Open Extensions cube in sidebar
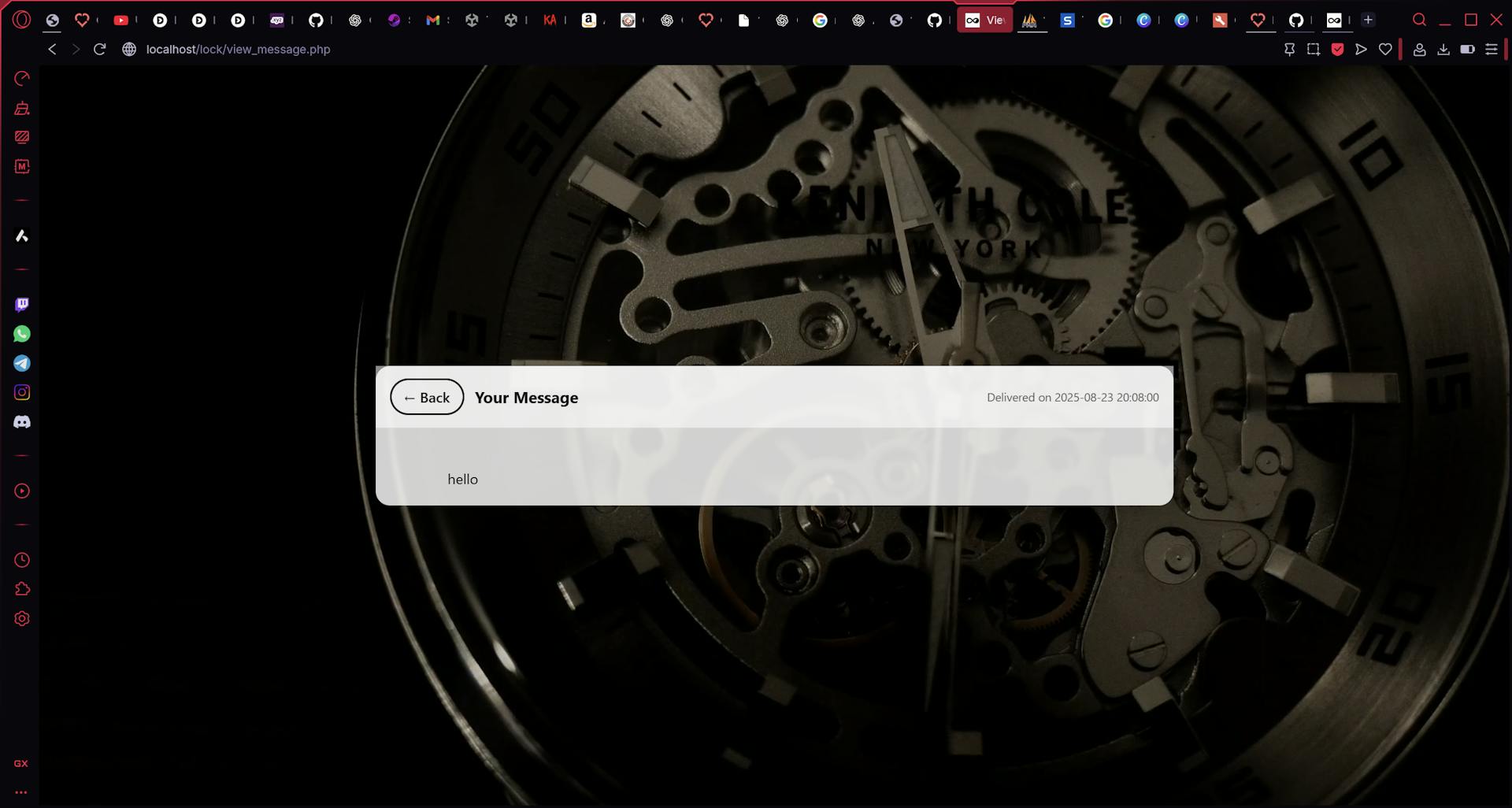This screenshot has height=808, width=1512. tap(22, 589)
